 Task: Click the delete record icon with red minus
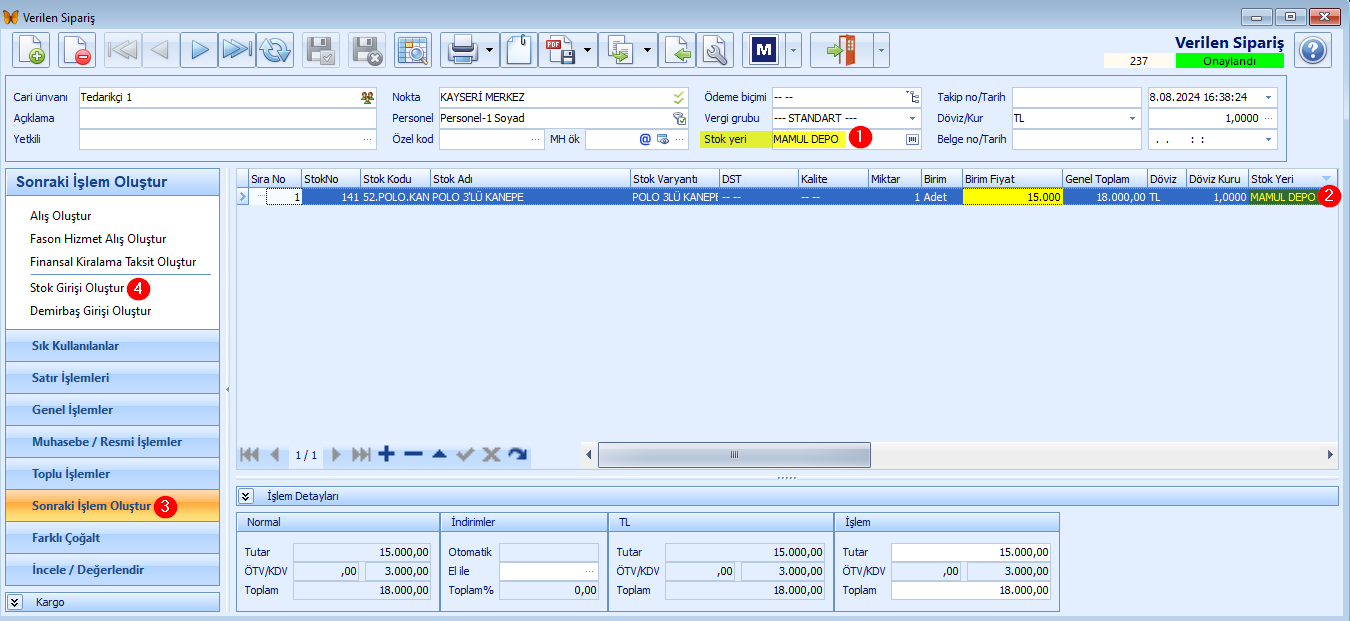(77, 50)
